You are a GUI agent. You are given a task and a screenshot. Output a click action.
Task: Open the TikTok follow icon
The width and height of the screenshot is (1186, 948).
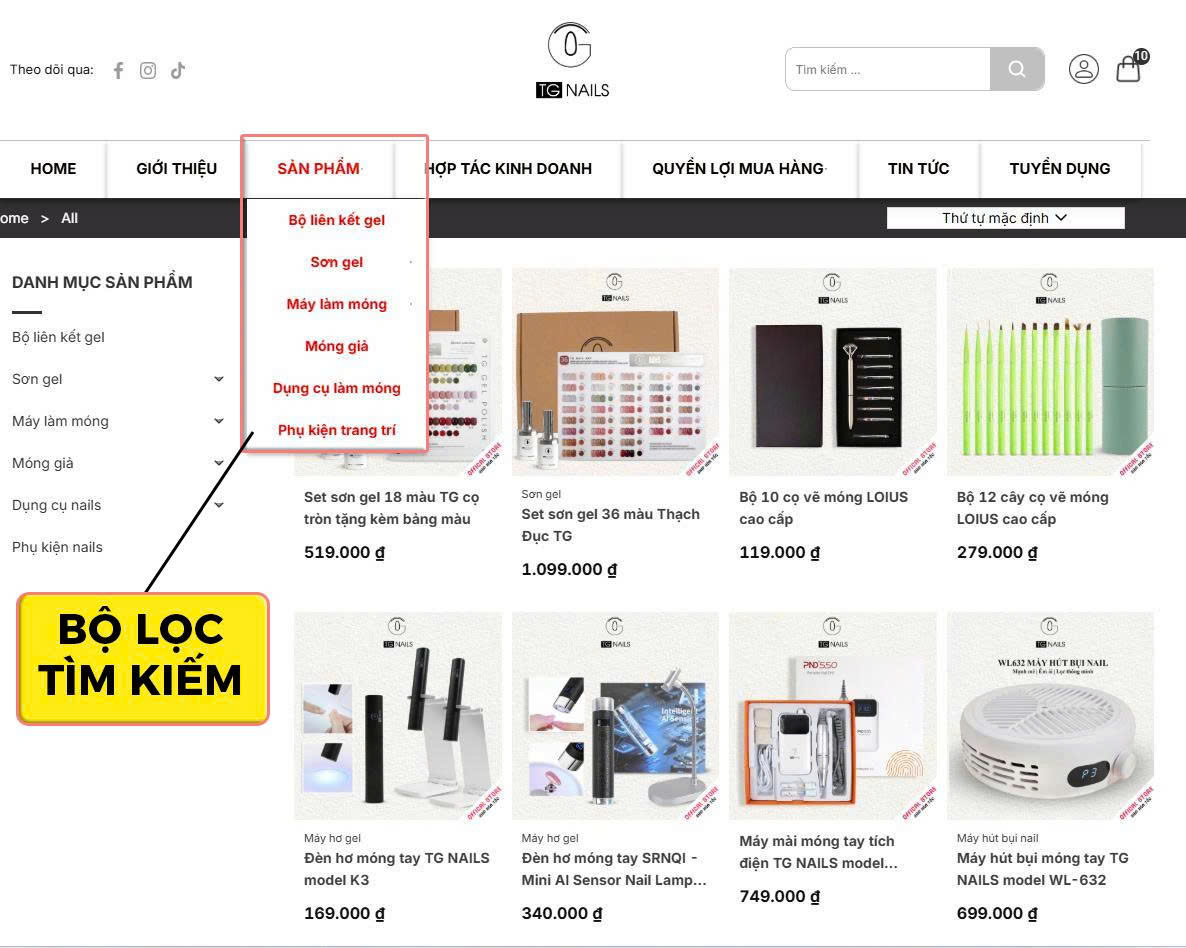178,70
